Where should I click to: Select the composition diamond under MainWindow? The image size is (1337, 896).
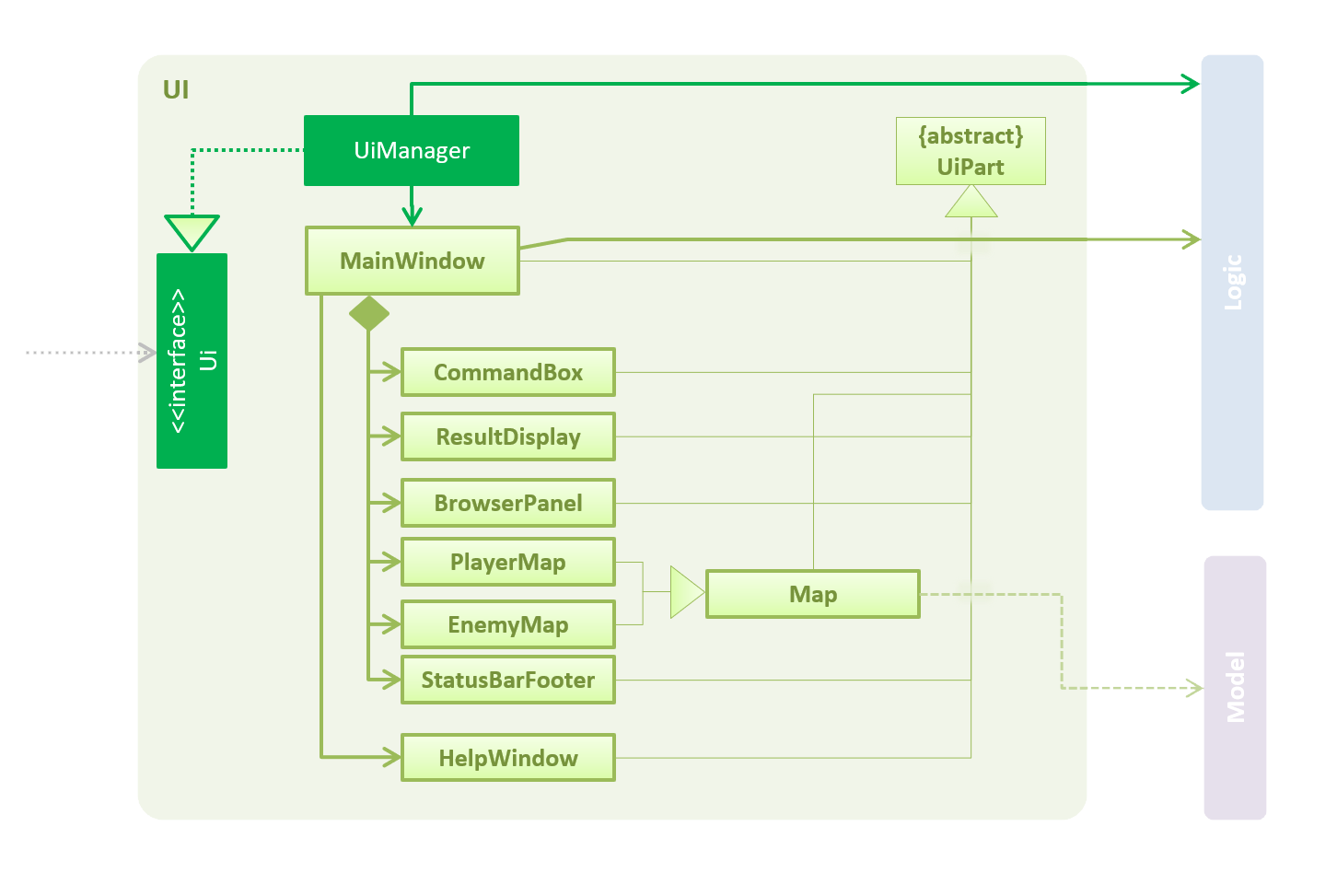click(368, 313)
